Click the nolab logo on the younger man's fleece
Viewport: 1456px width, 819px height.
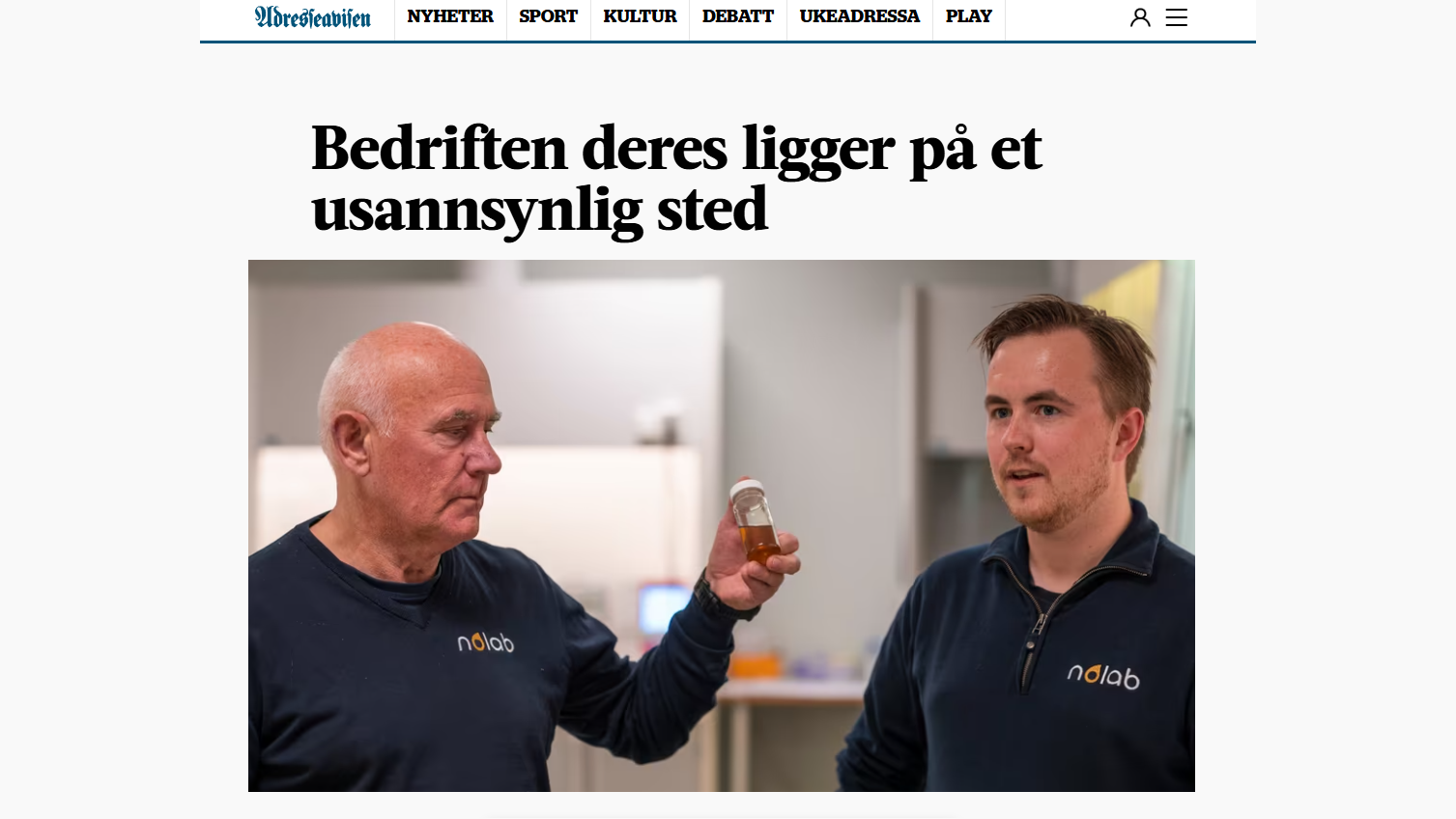tap(1103, 675)
